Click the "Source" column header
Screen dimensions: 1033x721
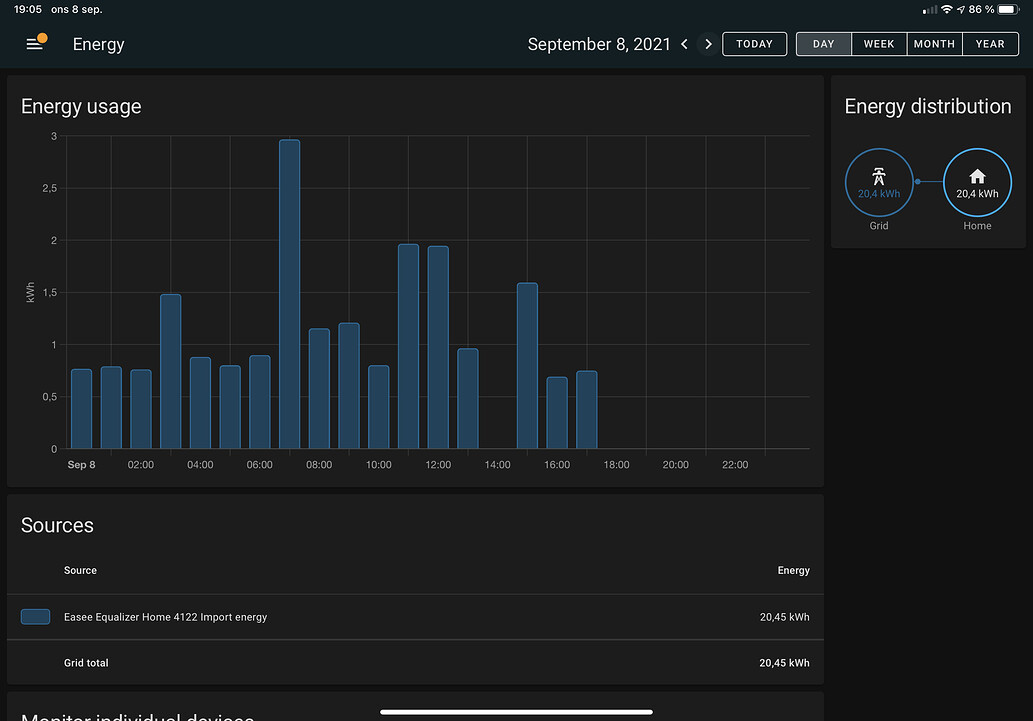coord(80,571)
